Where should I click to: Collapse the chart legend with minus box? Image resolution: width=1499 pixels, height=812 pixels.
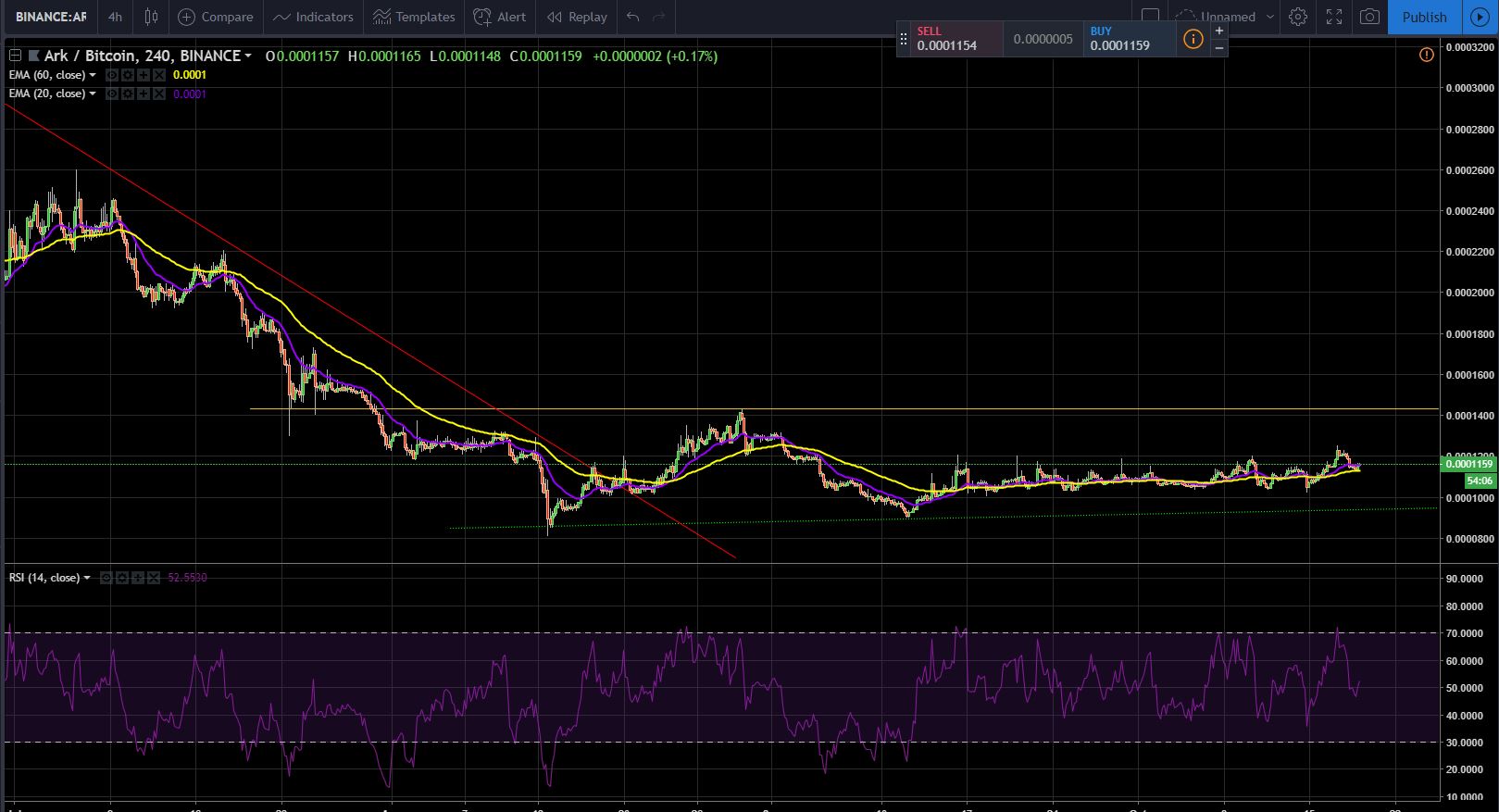15,56
